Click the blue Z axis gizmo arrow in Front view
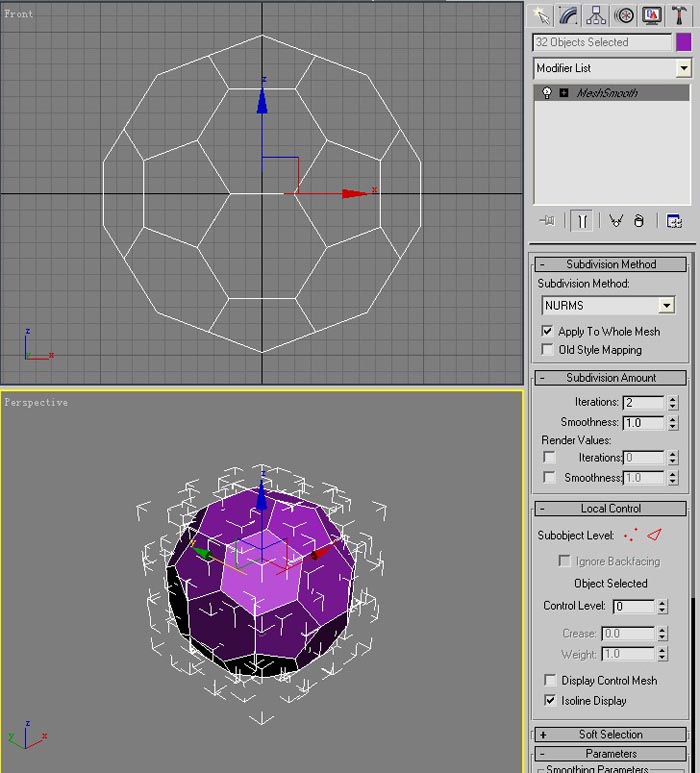 click(262, 101)
